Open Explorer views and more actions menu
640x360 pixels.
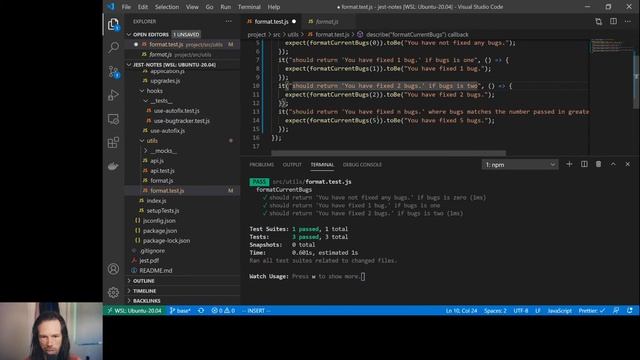(x=228, y=21)
